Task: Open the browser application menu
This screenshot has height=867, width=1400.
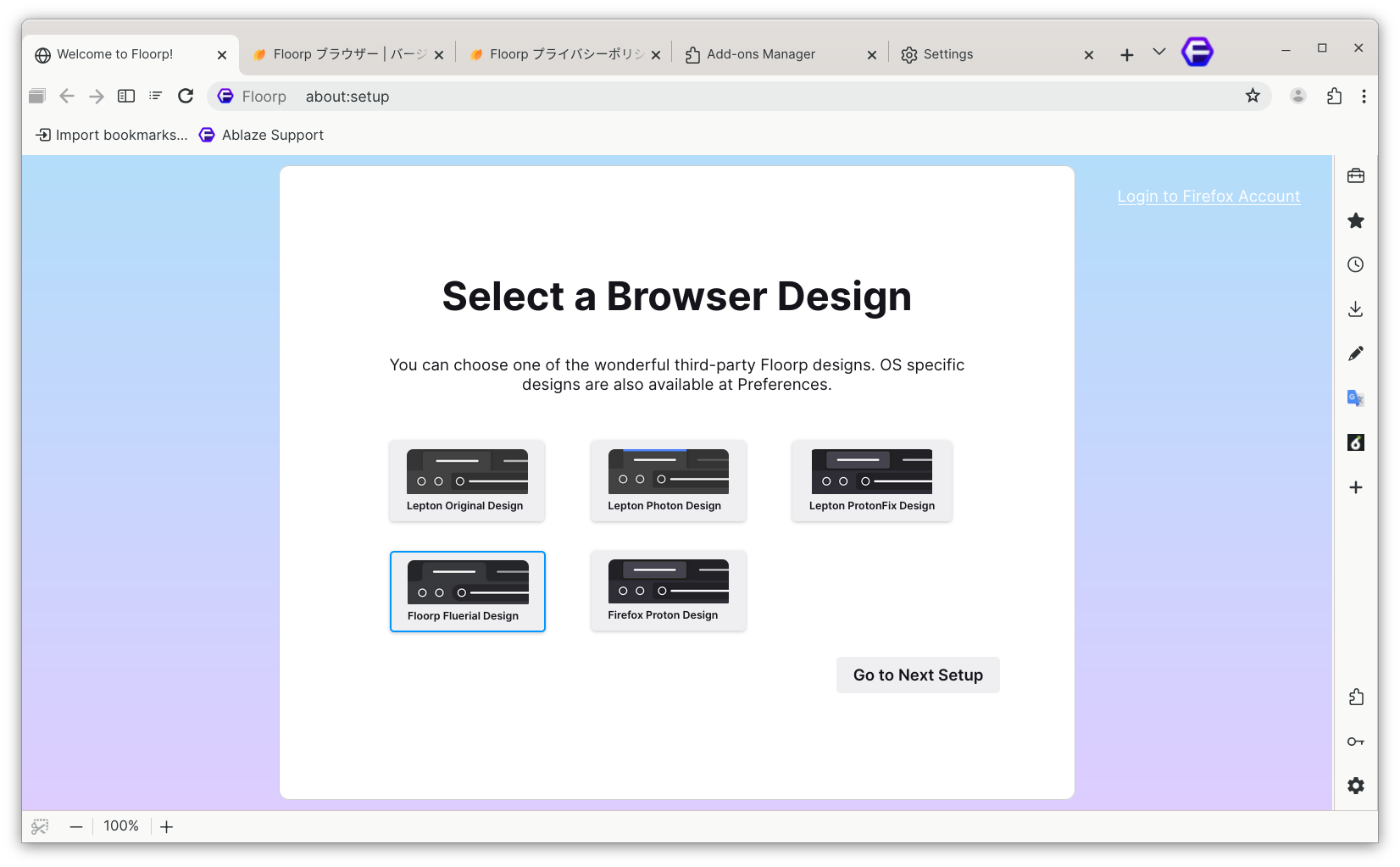Action: [x=1364, y=97]
